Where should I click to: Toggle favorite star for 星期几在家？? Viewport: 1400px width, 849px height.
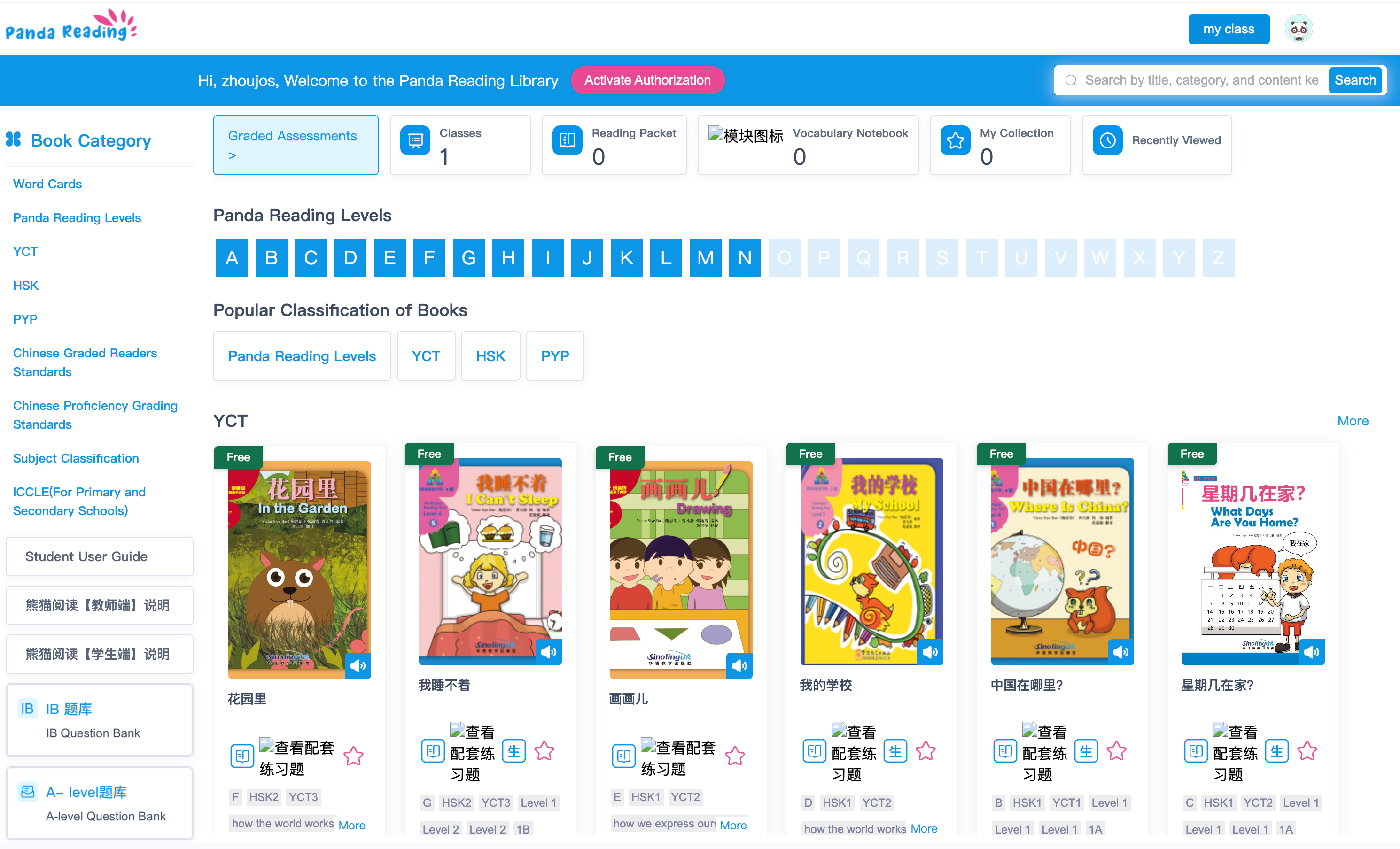[1307, 751]
